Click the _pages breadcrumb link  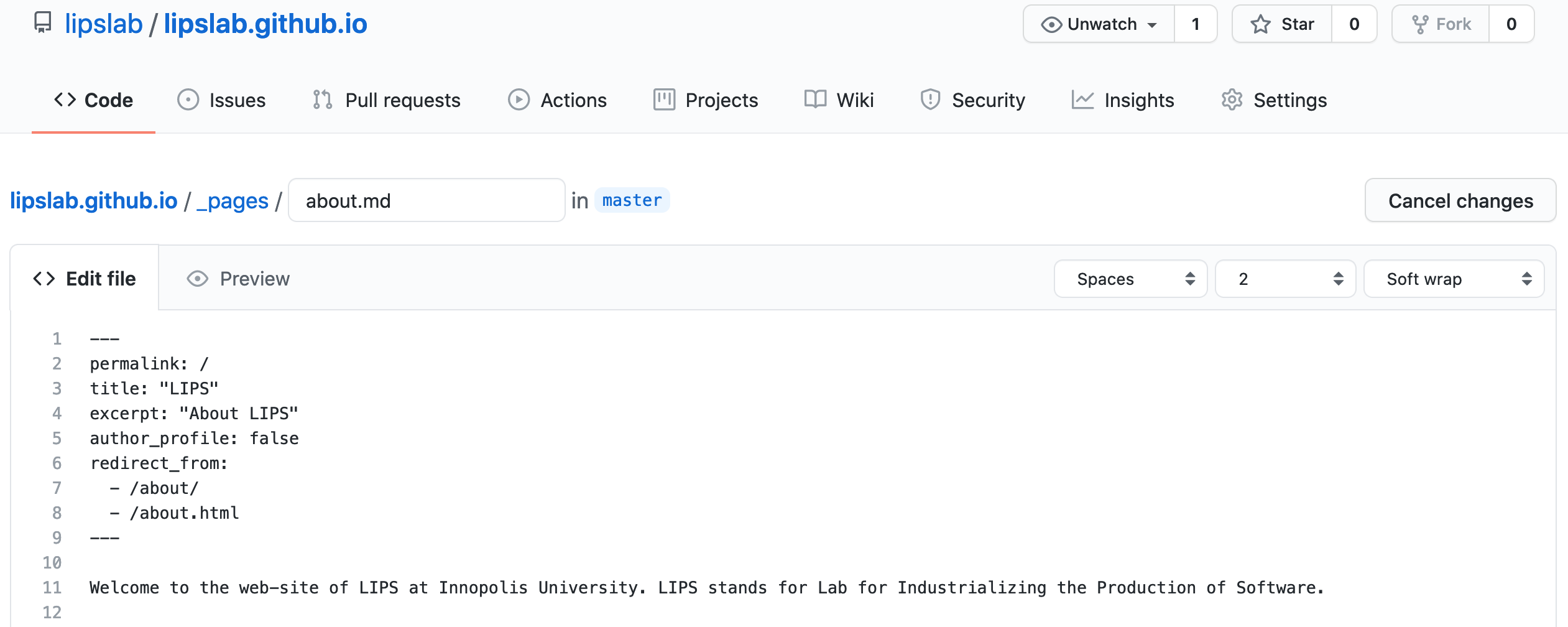233,201
